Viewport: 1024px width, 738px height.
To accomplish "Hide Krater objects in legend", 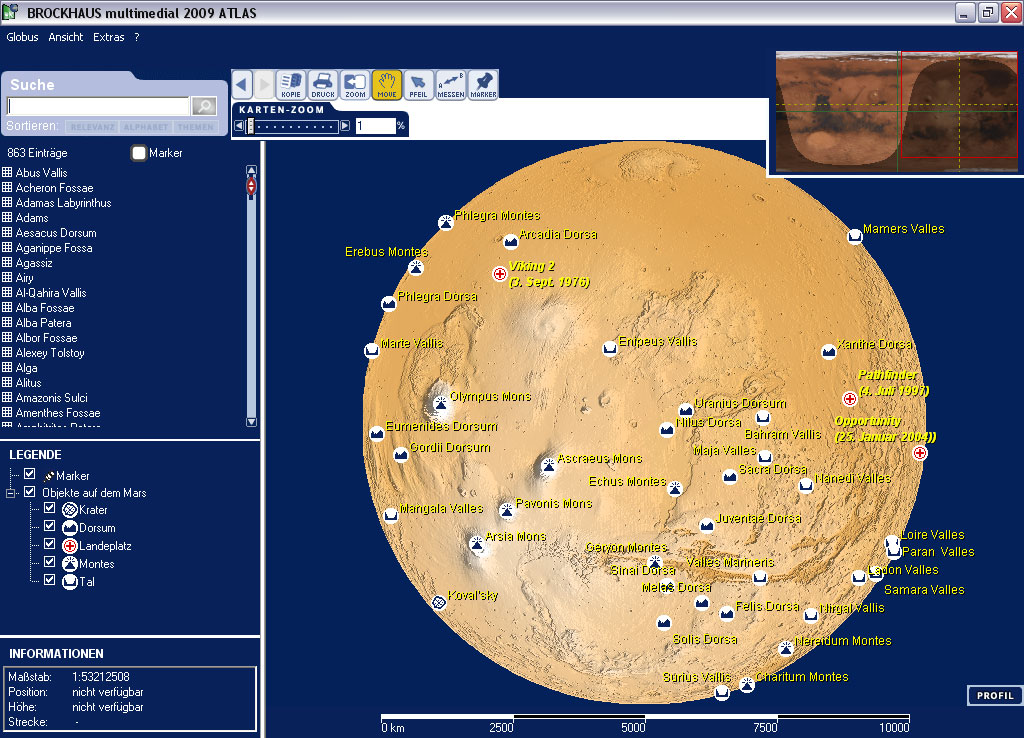I will point(50,508).
